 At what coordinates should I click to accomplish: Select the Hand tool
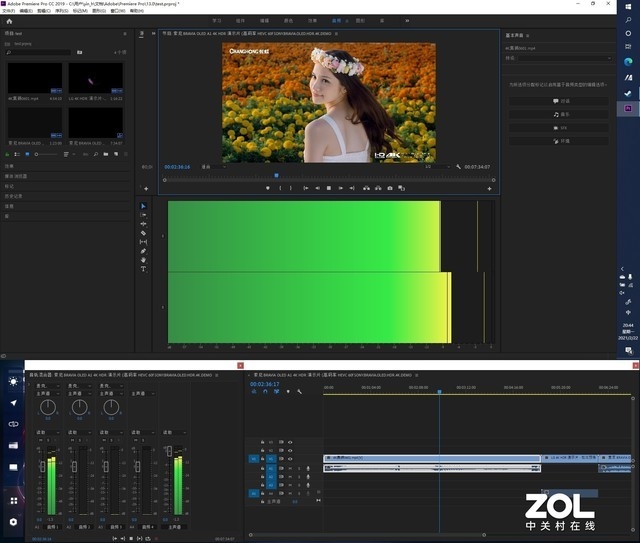tap(143, 260)
